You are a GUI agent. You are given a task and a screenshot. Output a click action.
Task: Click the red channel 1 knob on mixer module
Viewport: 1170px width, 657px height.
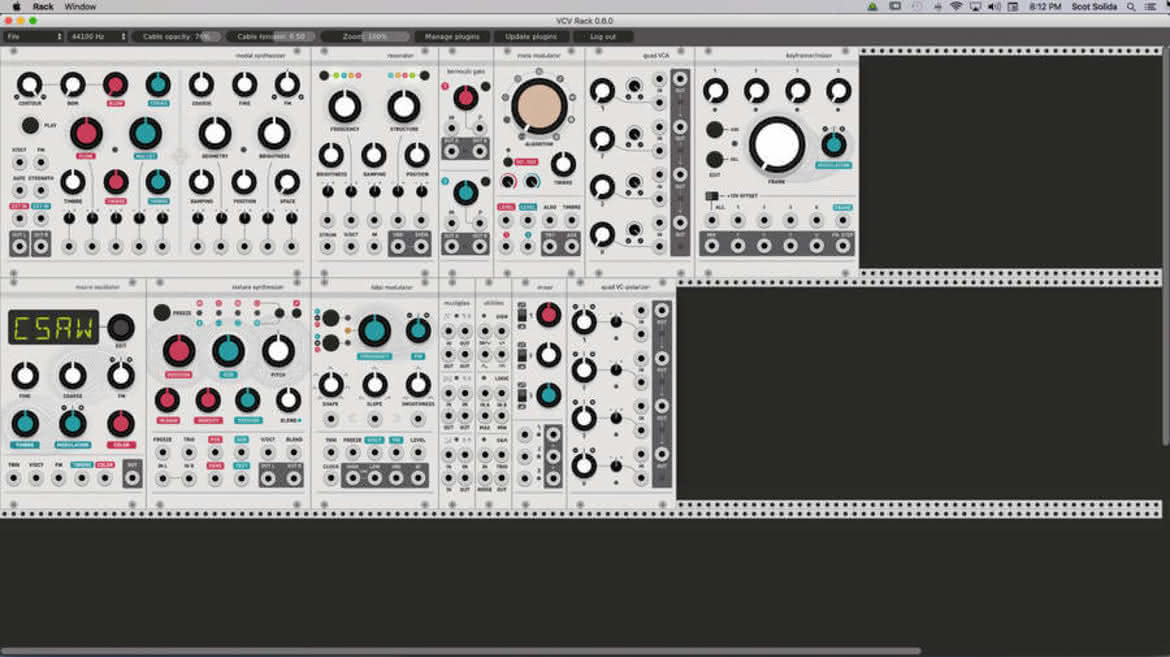(548, 315)
